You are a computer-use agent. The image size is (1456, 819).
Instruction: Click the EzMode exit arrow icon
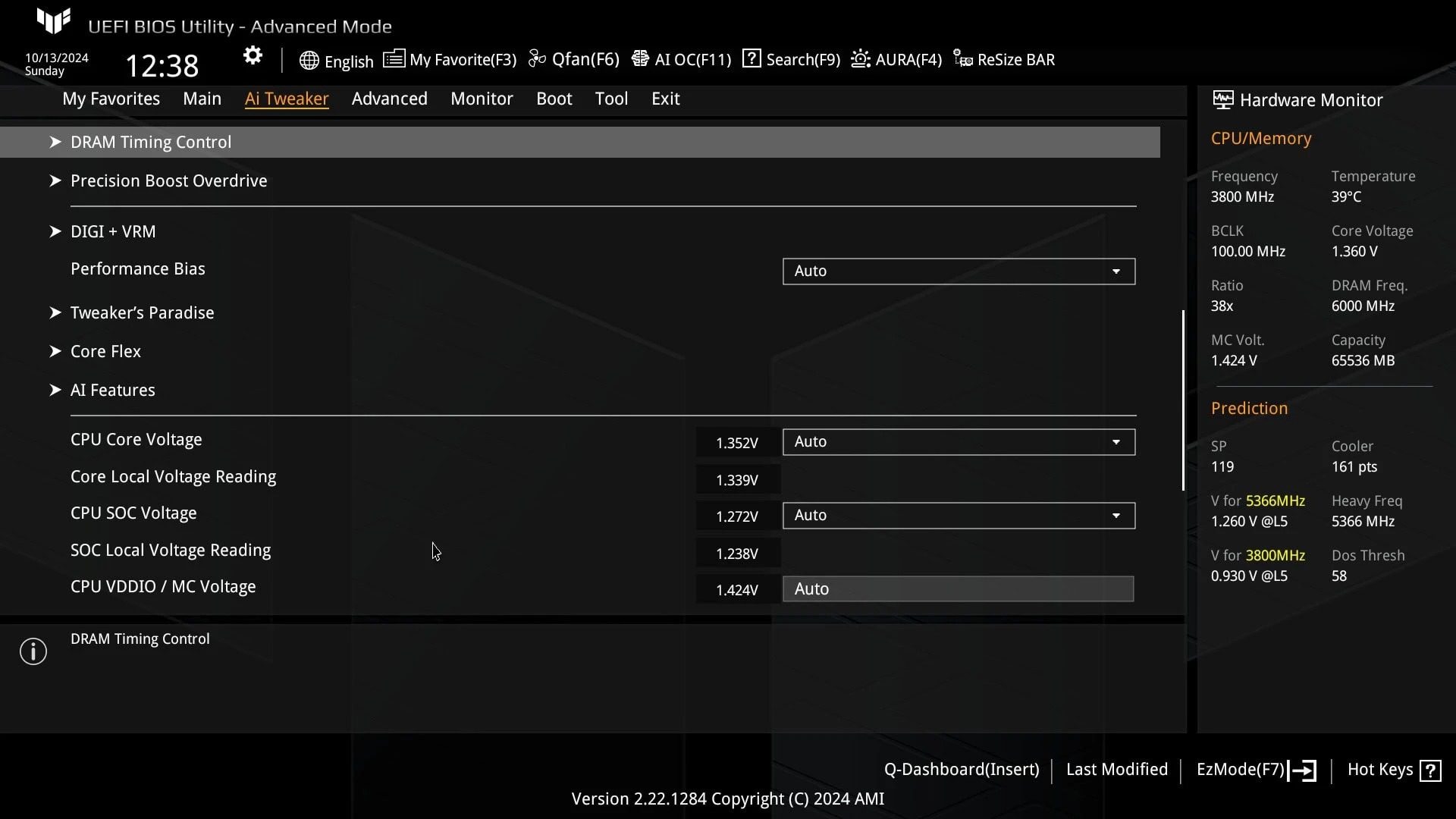point(1303,771)
